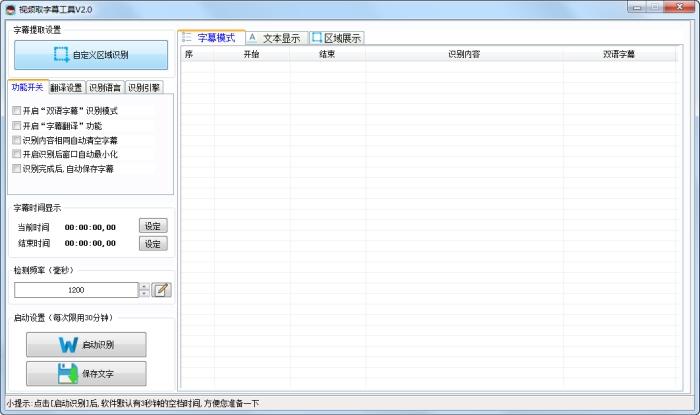Tick 开启识别后窗口自动最小化 checkbox

[x=17, y=154]
